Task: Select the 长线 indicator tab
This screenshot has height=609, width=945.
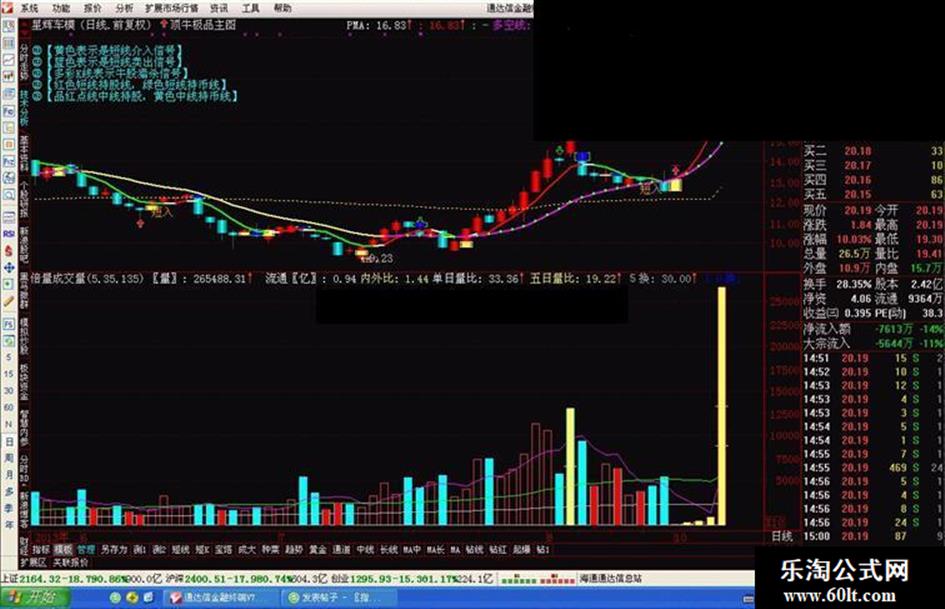Action: pyautogui.click(x=389, y=550)
